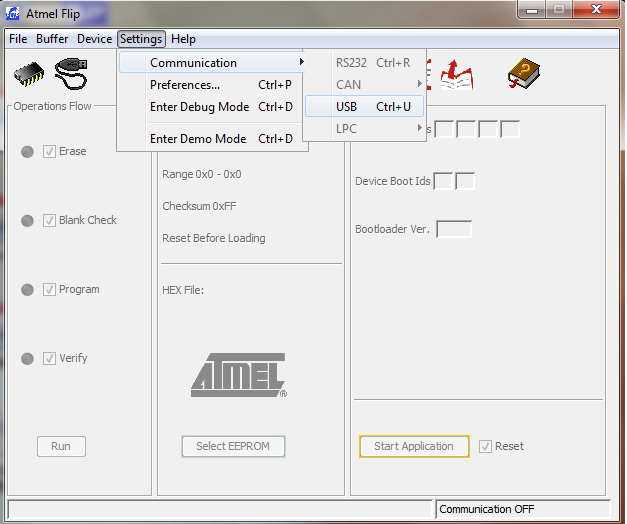Image resolution: width=627 pixels, height=524 pixels.
Task: Click the Communication OFF status text
Action: (486, 509)
